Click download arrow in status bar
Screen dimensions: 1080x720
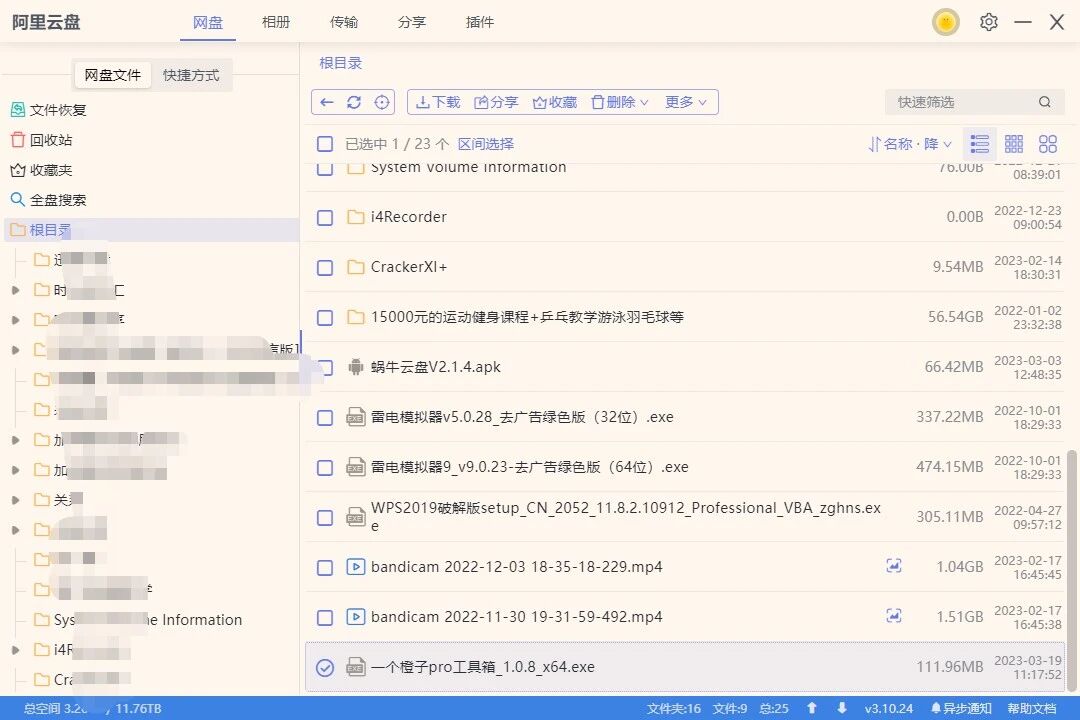click(x=842, y=708)
